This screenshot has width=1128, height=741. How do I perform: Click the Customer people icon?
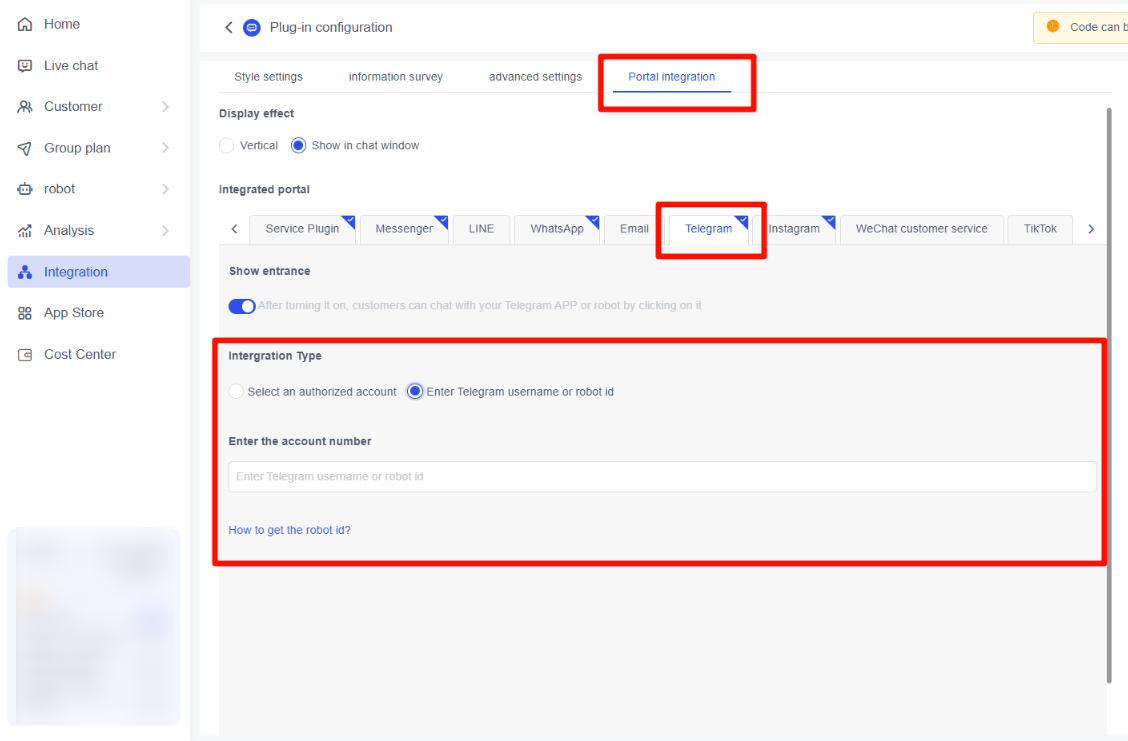(25, 106)
